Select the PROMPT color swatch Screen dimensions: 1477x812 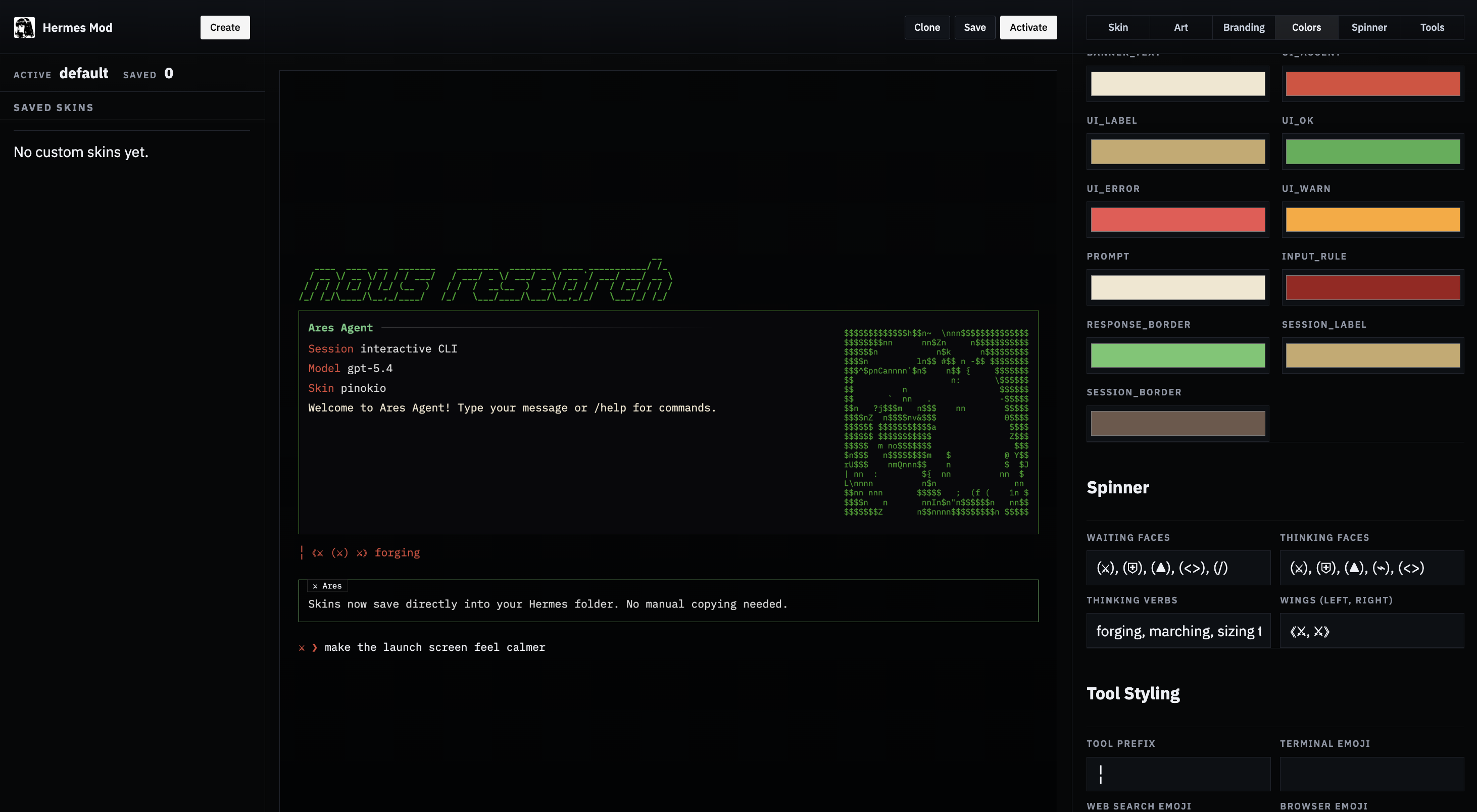(x=1177, y=287)
